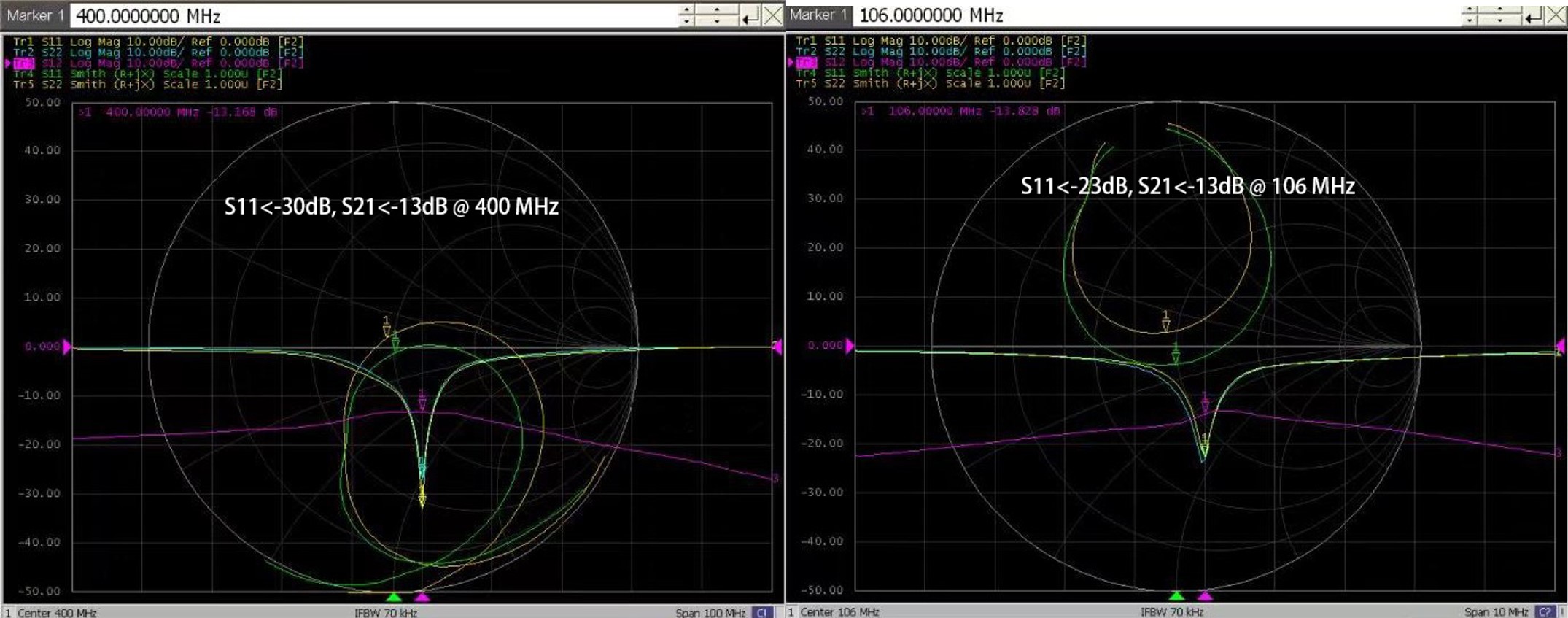
Task: Click Center 400 MHz label in status bar
Action: [57, 612]
